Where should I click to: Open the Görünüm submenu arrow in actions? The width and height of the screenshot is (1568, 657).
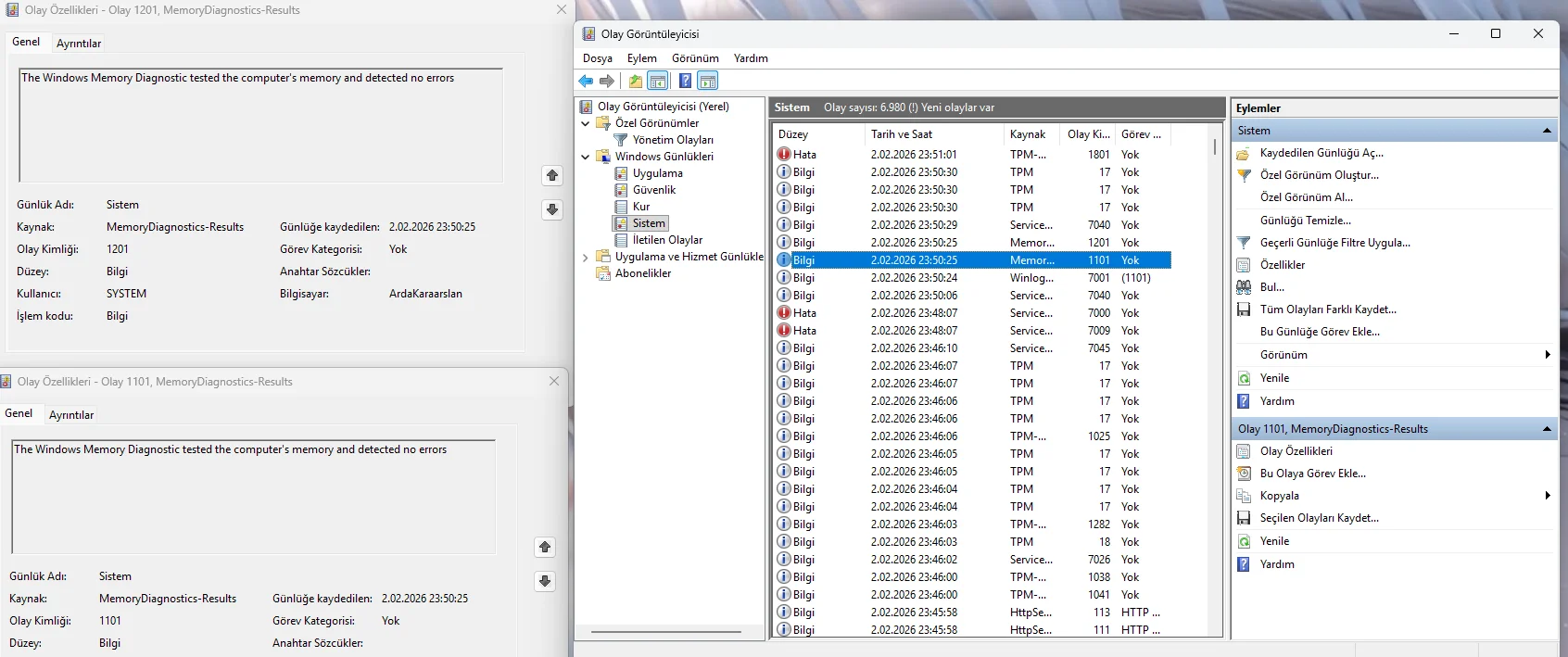pyautogui.click(x=1547, y=355)
